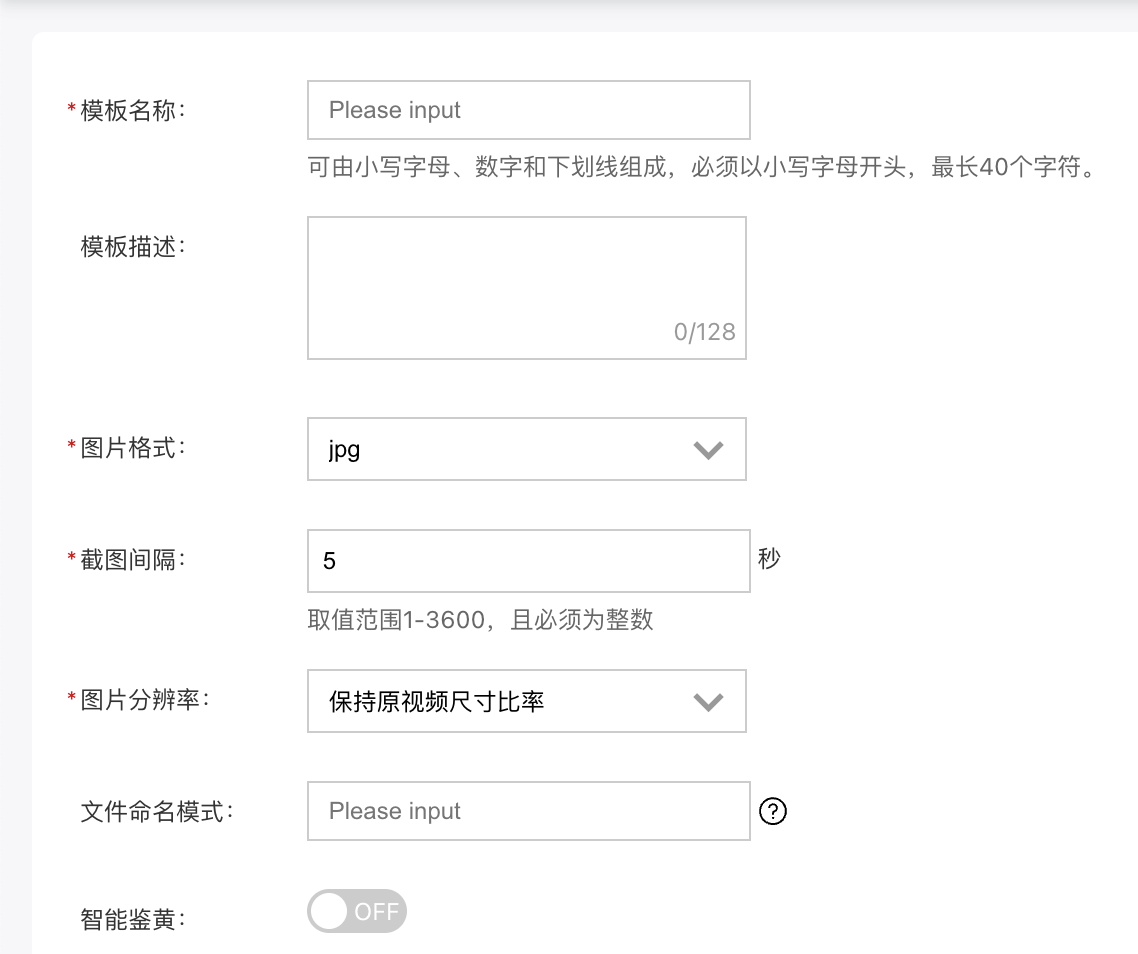Click the 截图间隔 input containing 5
The image size is (1138, 954).
click(528, 560)
